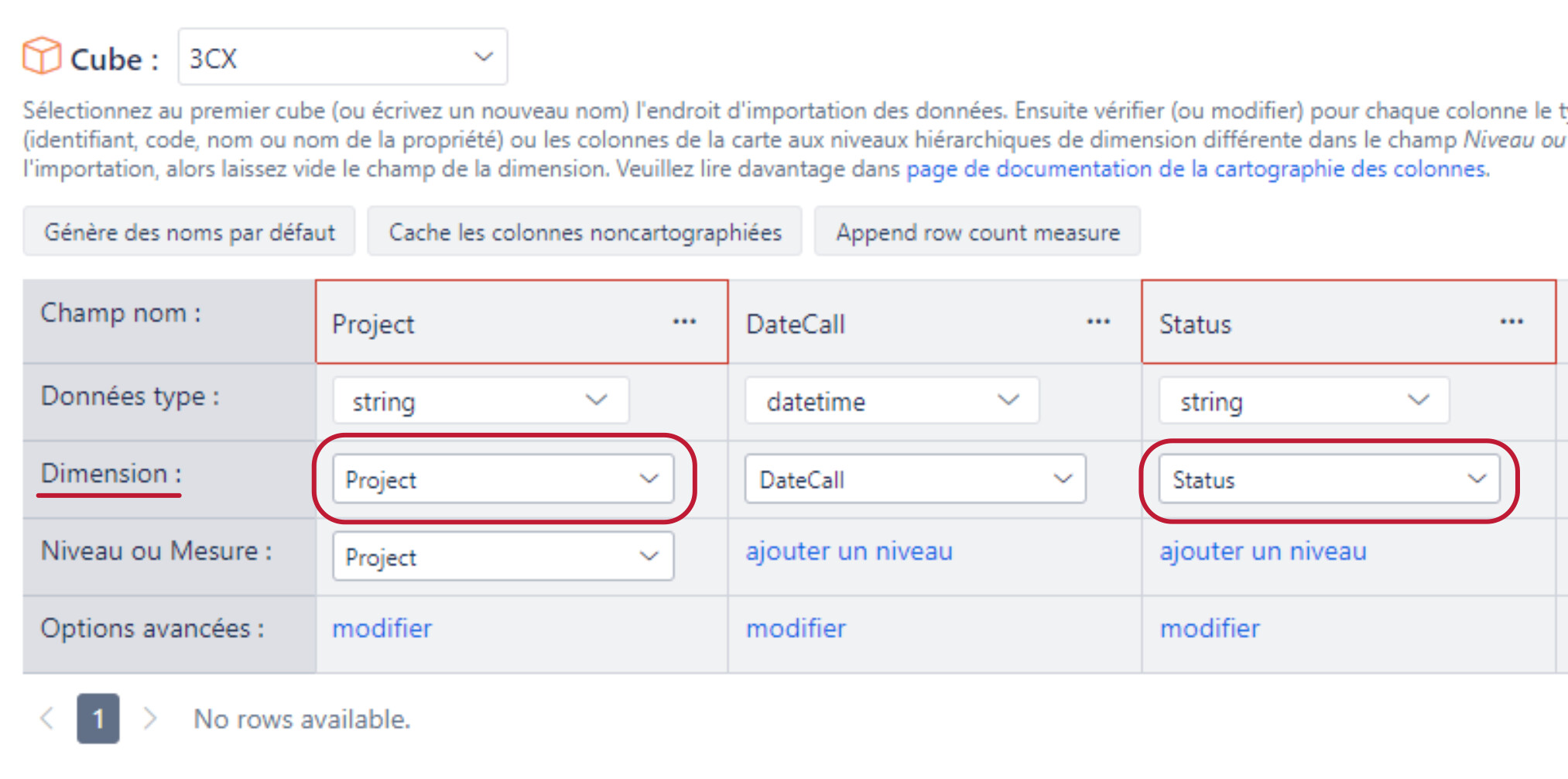Open the DateCall column options ellipsis
The width and height of the screenshot is (1568, 779).
[1098, 322]
